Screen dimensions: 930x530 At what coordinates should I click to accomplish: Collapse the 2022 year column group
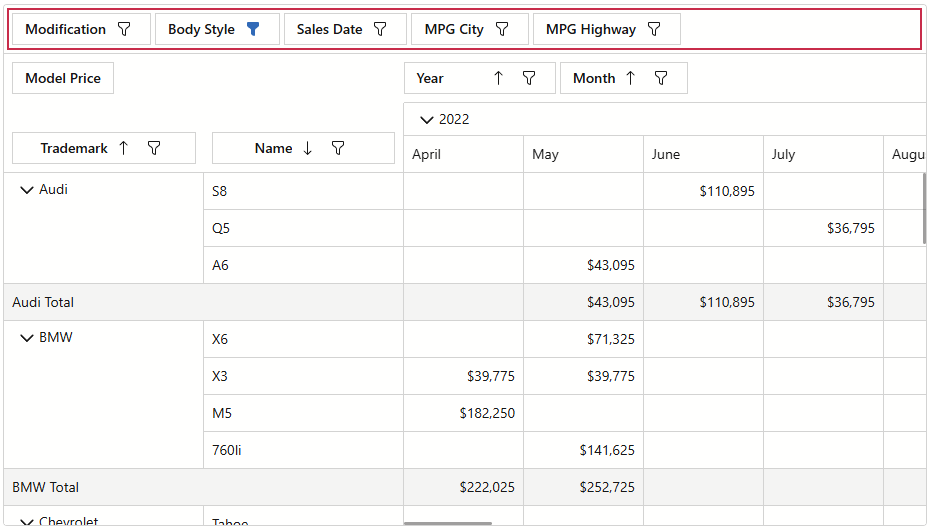pyautogui.click(x=427, y=120)
